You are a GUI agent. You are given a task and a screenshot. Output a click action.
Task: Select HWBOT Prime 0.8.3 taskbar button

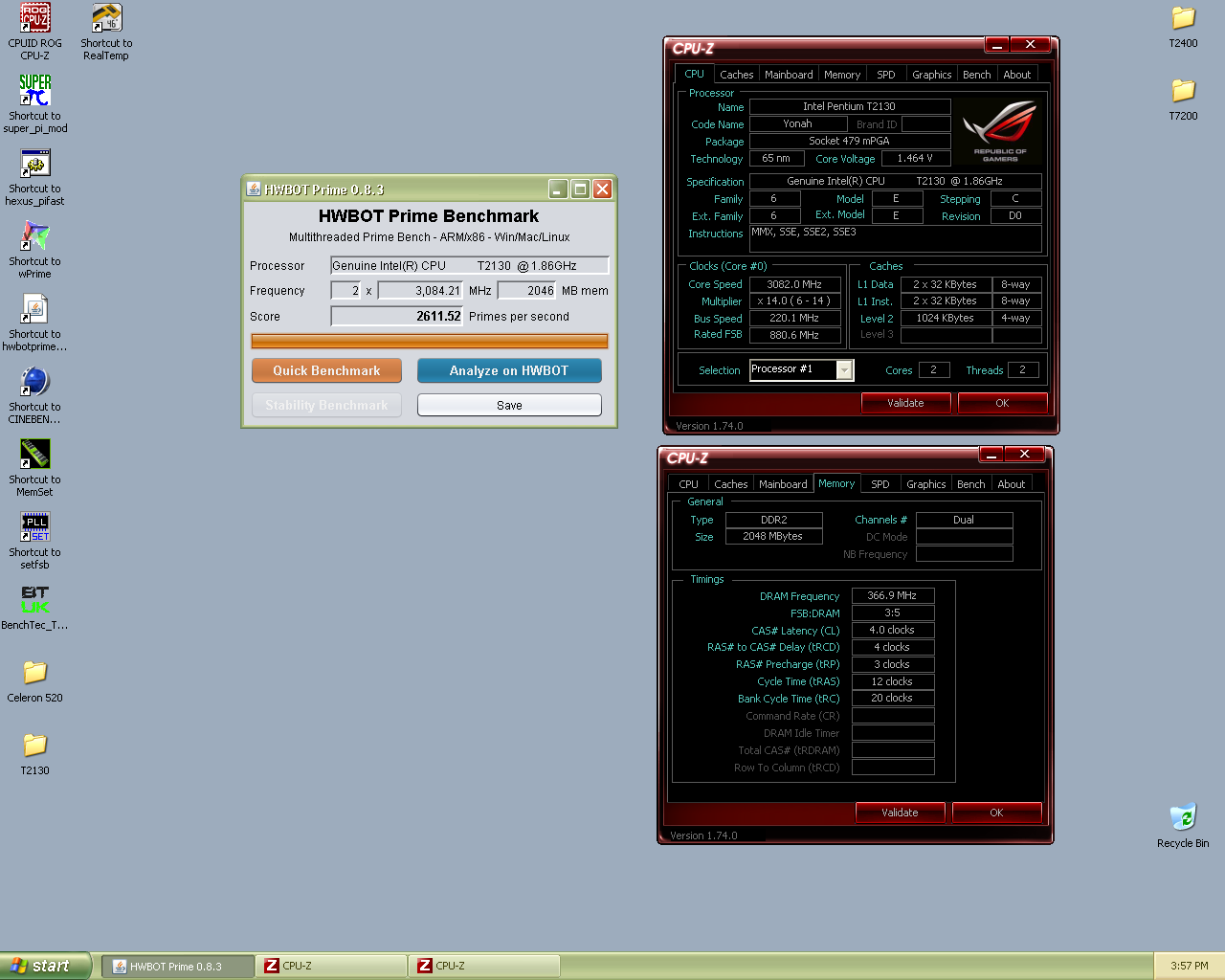pyautogui.click(x=179, y=967)
